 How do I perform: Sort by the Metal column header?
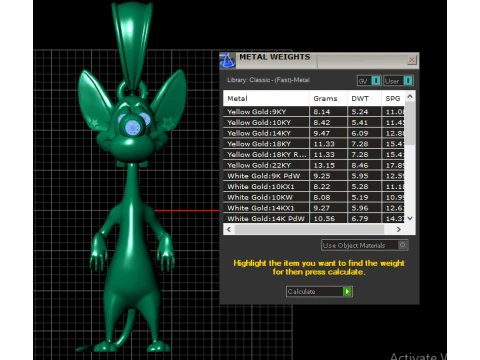pos(266,98)
